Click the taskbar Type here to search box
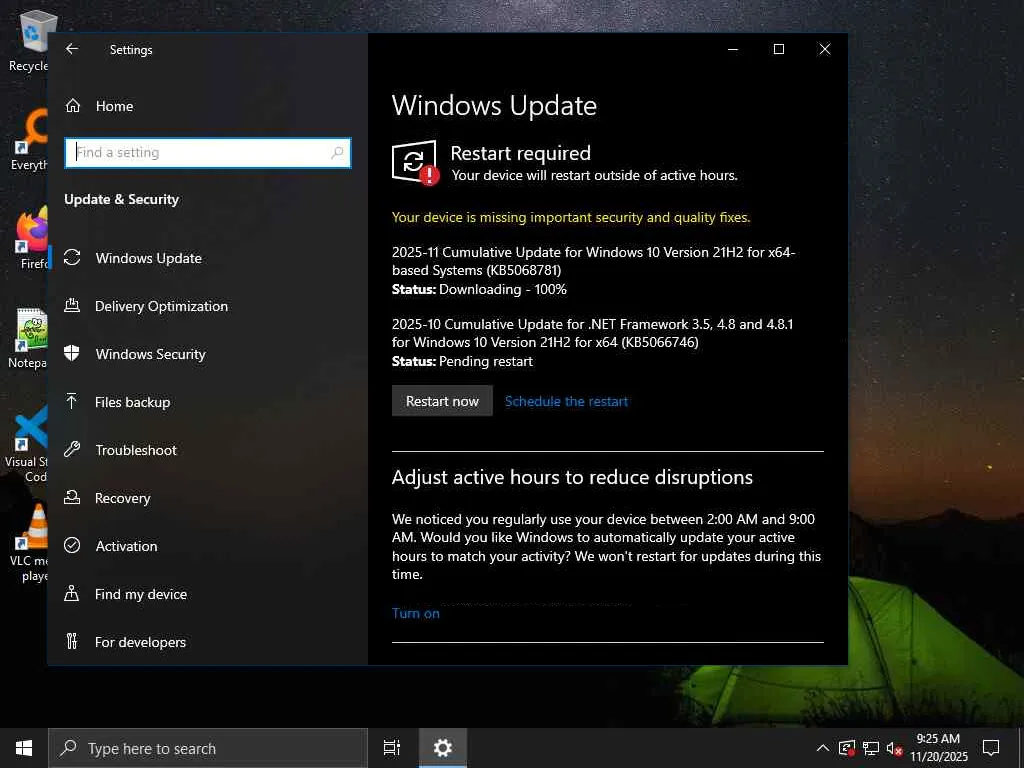Viewport: 1024px width, 768px height. pyautogui.click(x=208, y=748)
